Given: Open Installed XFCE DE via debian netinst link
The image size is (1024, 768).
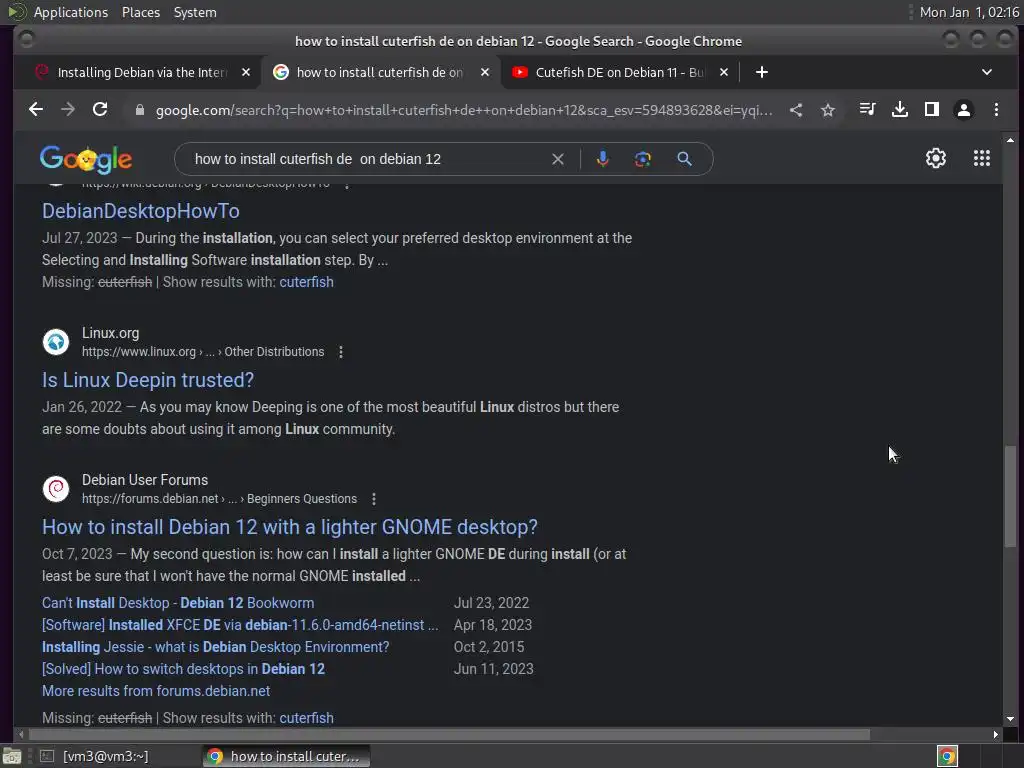Looking at the screenshot, I should pos(240,625).
